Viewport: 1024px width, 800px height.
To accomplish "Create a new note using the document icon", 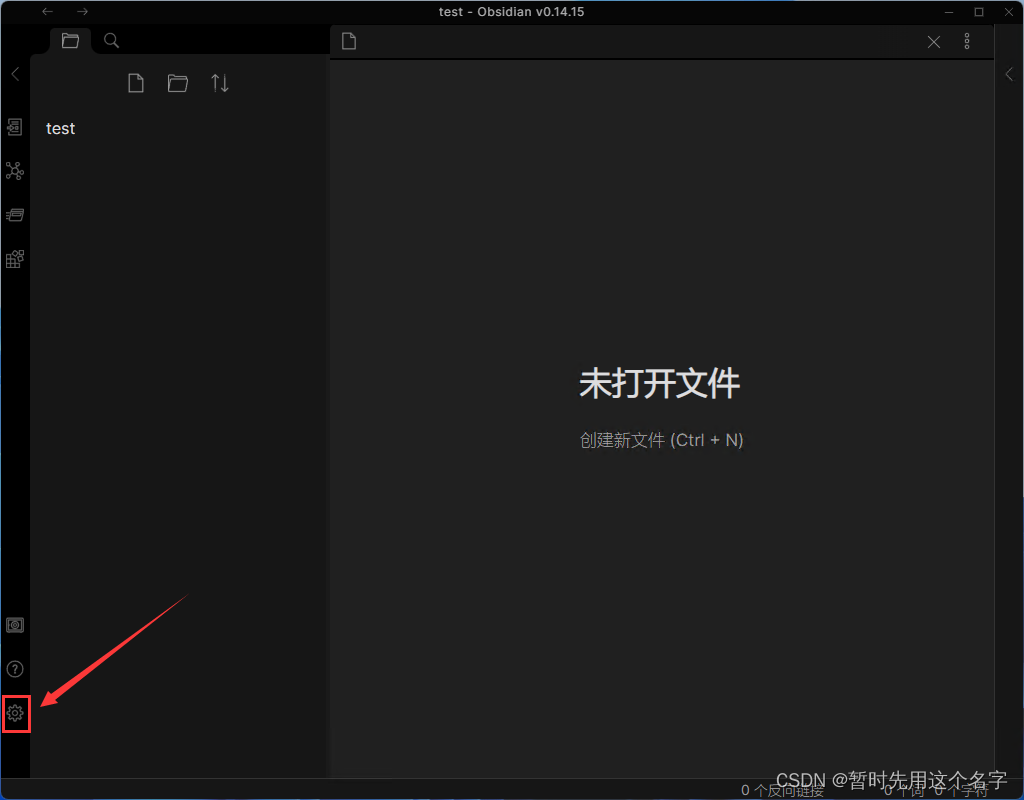I will (136, 83).
